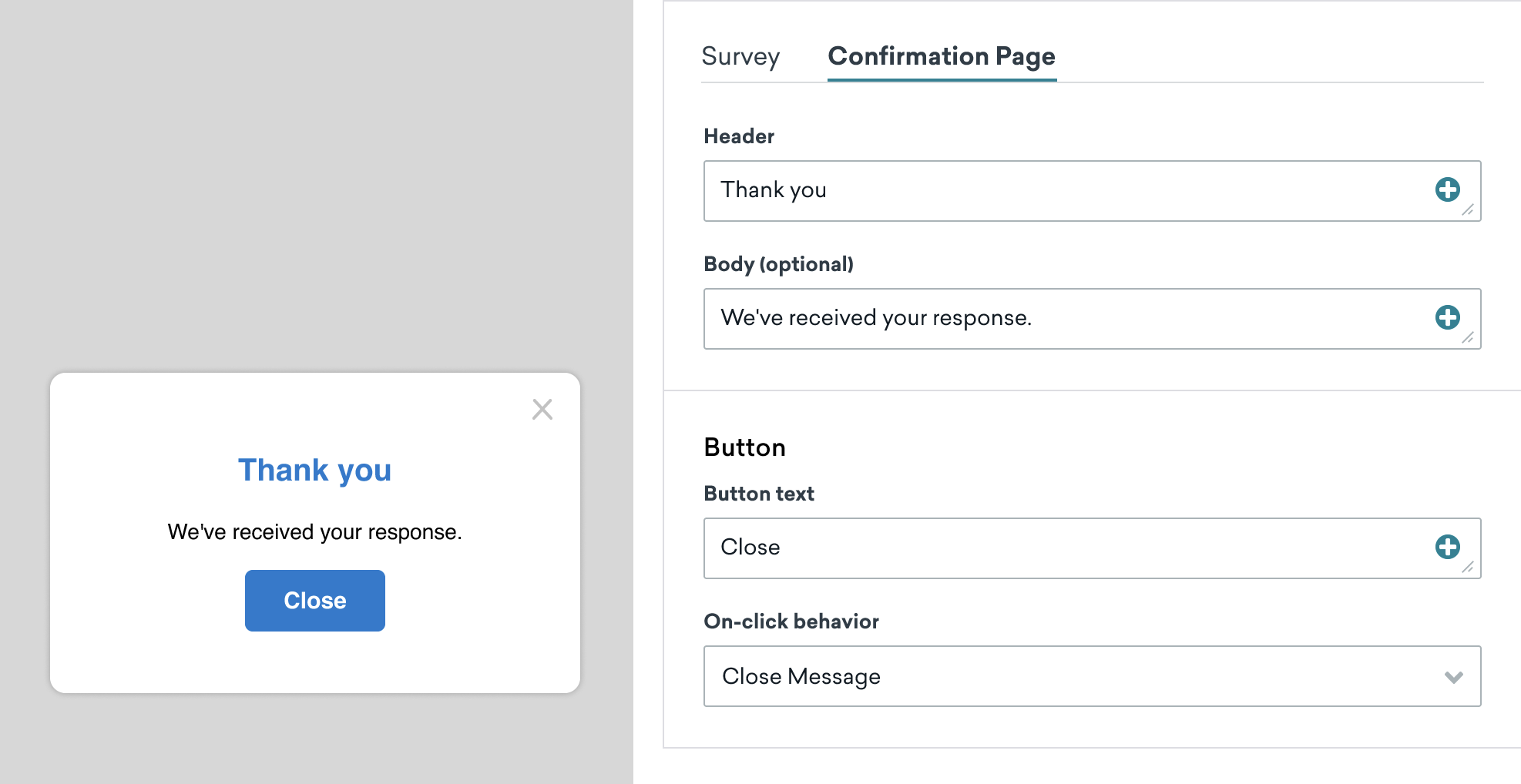Click the blue Close button in preview
Image resolution: width=1521 pixels, height=784 pixels.
click(314, 601)
